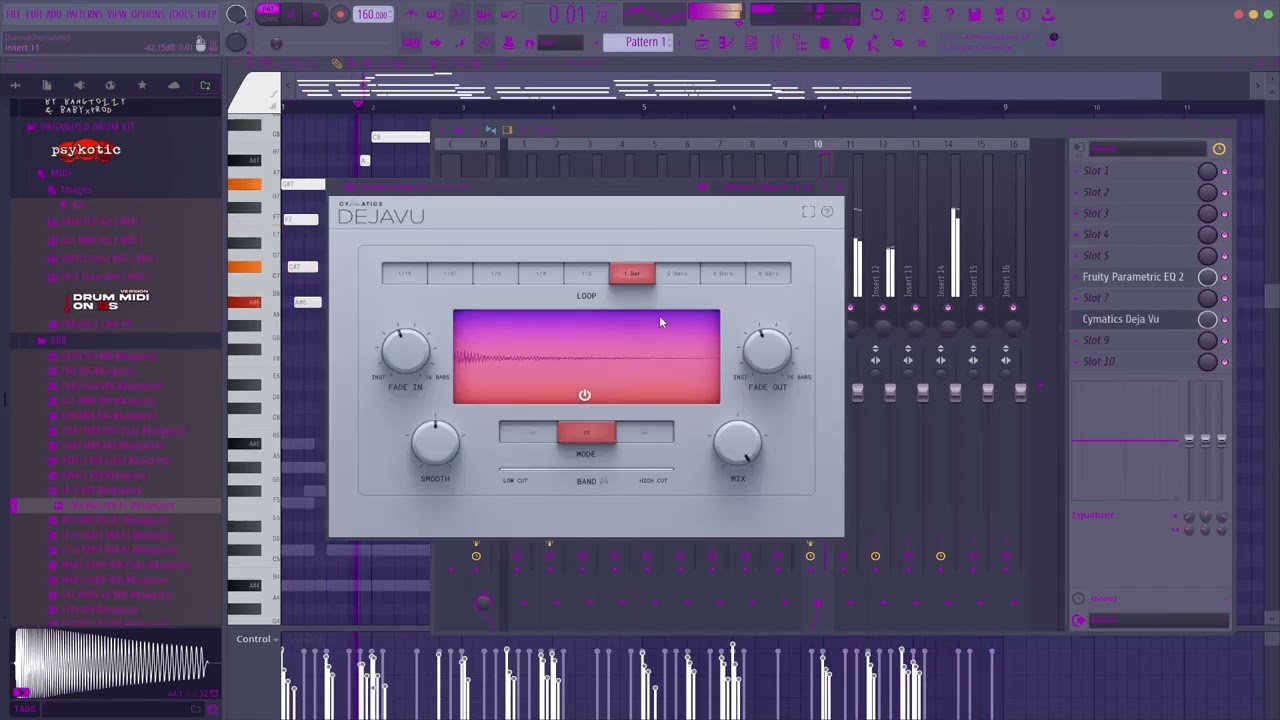
Task: Expand the ORGANIZED DRUM KIT folder in the browser
Action: coord(86,127)
